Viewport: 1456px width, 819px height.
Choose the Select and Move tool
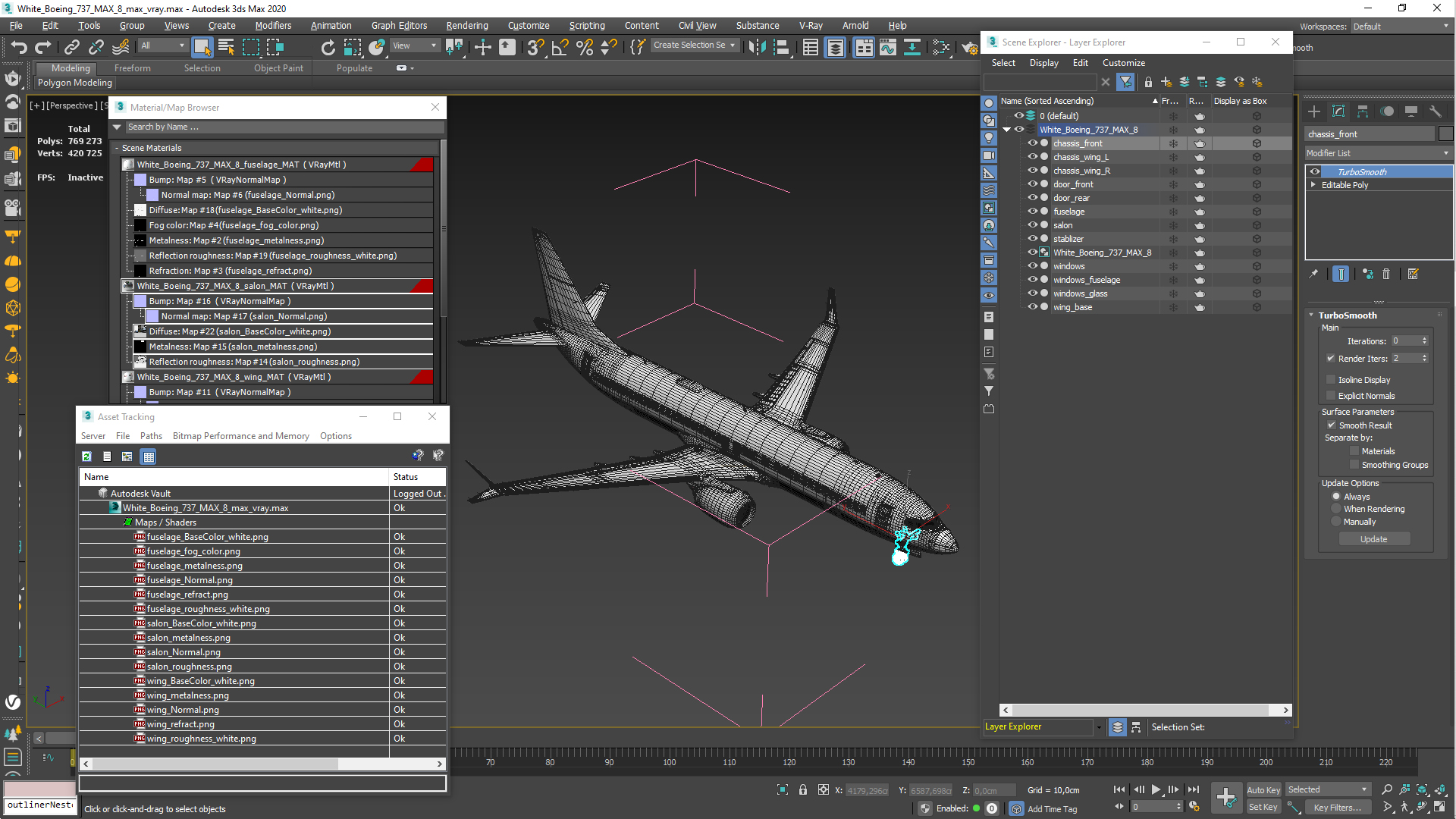482,47
